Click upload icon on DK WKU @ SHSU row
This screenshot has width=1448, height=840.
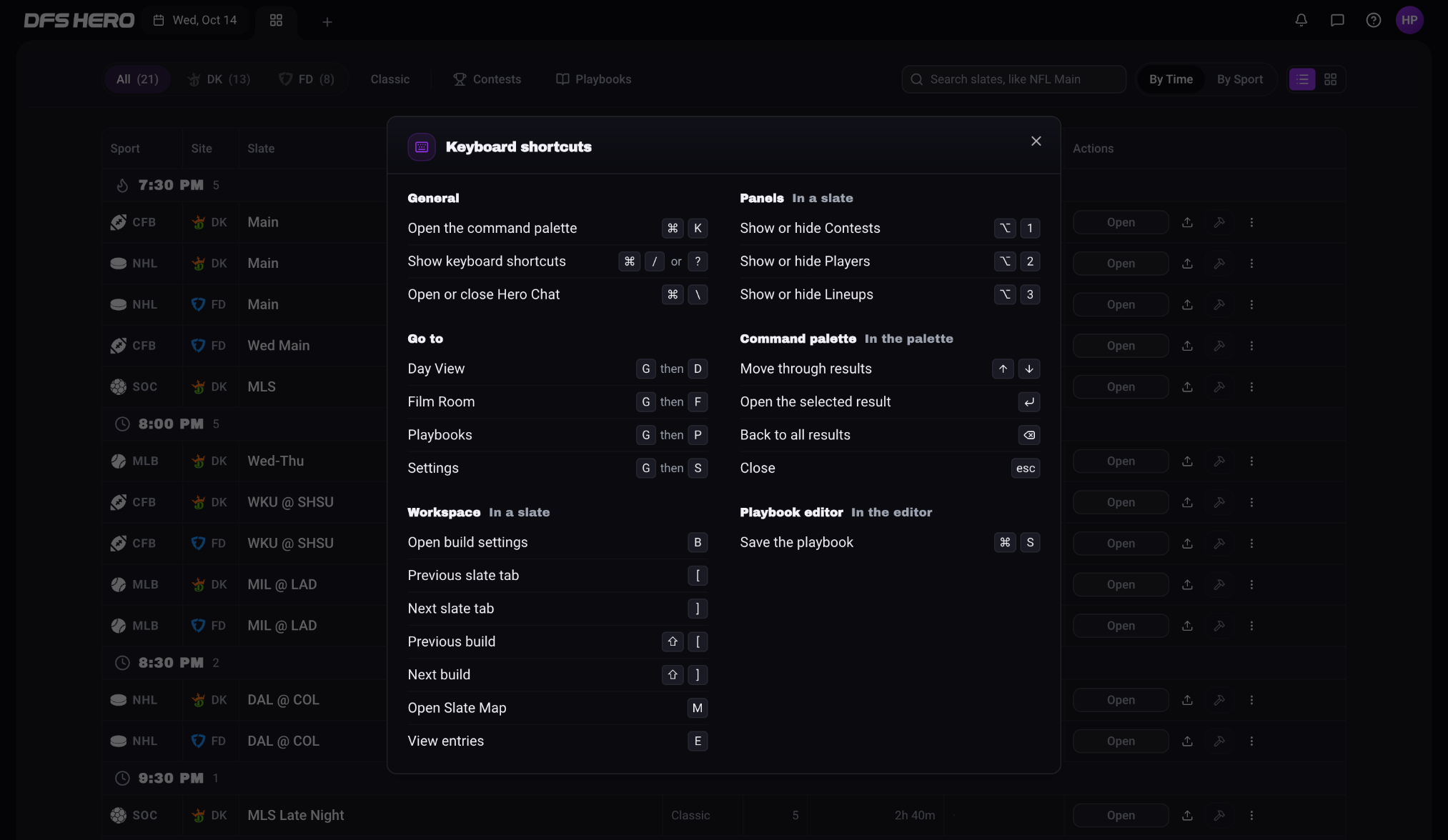[1187, 502]
